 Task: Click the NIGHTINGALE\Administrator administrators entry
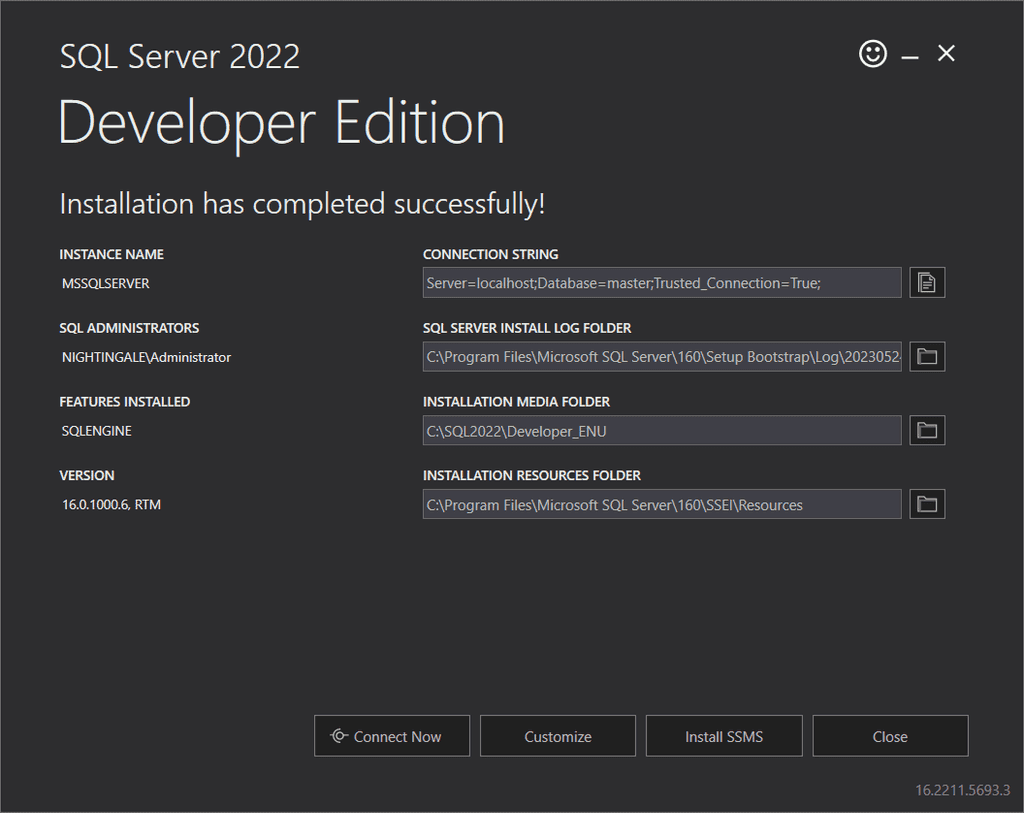[145, 357]
